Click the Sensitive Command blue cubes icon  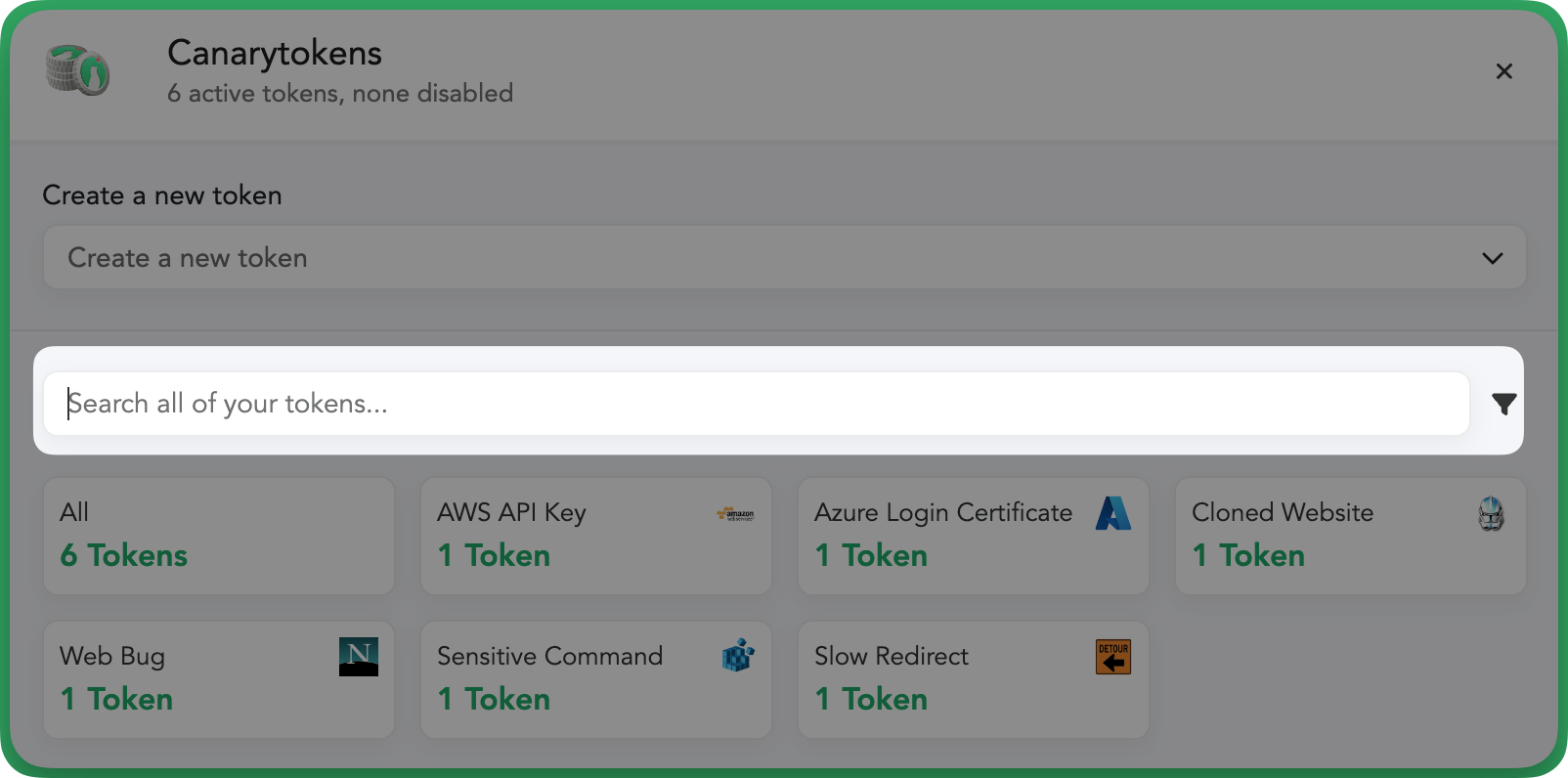pos(738,656)
